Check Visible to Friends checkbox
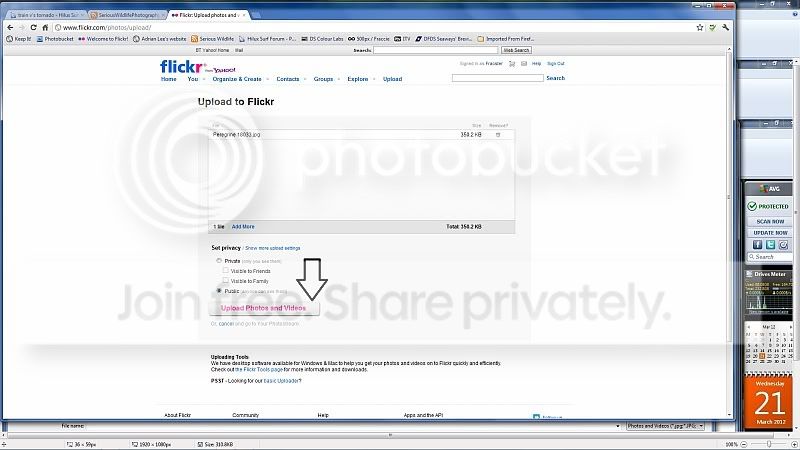The height and width of the screenshot is (450, 800). pyautogui.click(x=226, y=270)
